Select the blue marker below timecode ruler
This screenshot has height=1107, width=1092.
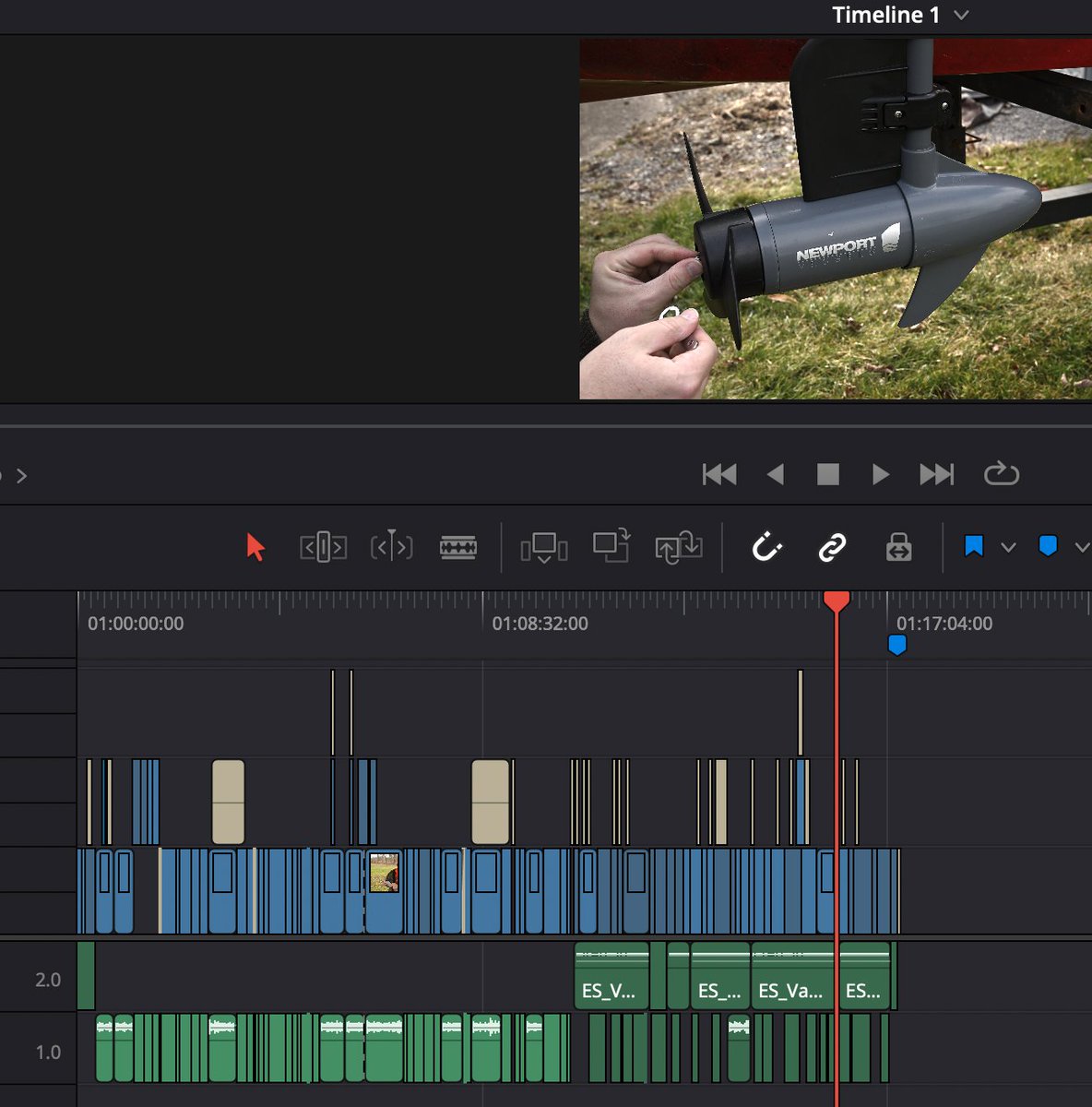point(896,644)
